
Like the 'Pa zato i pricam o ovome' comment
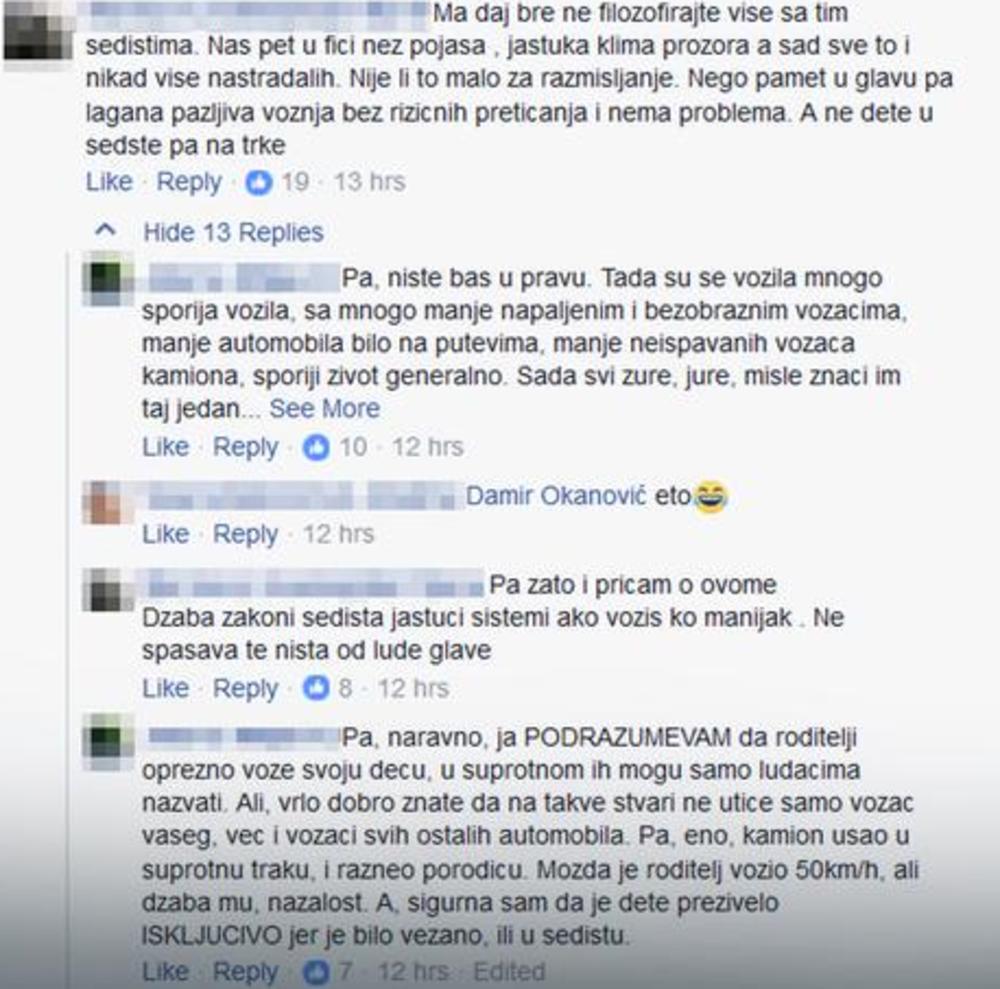click(x=165, y=687)
